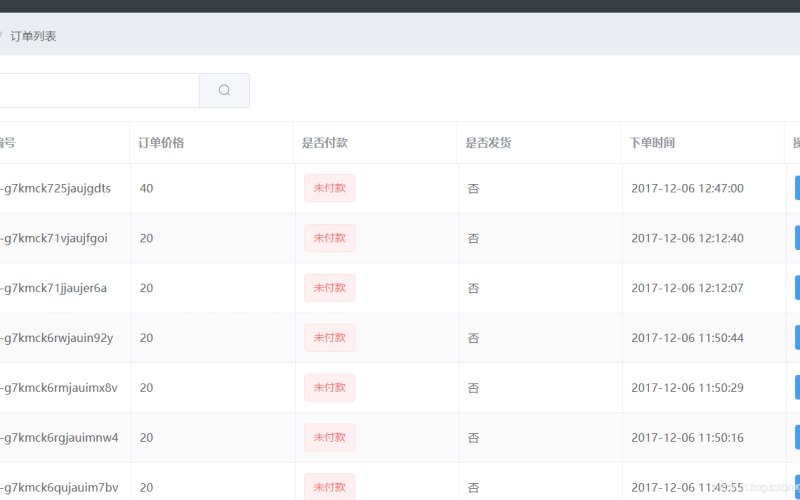Click blue action button in 12:12:07 row
800x500 pixels.
(x=797, y=288)
